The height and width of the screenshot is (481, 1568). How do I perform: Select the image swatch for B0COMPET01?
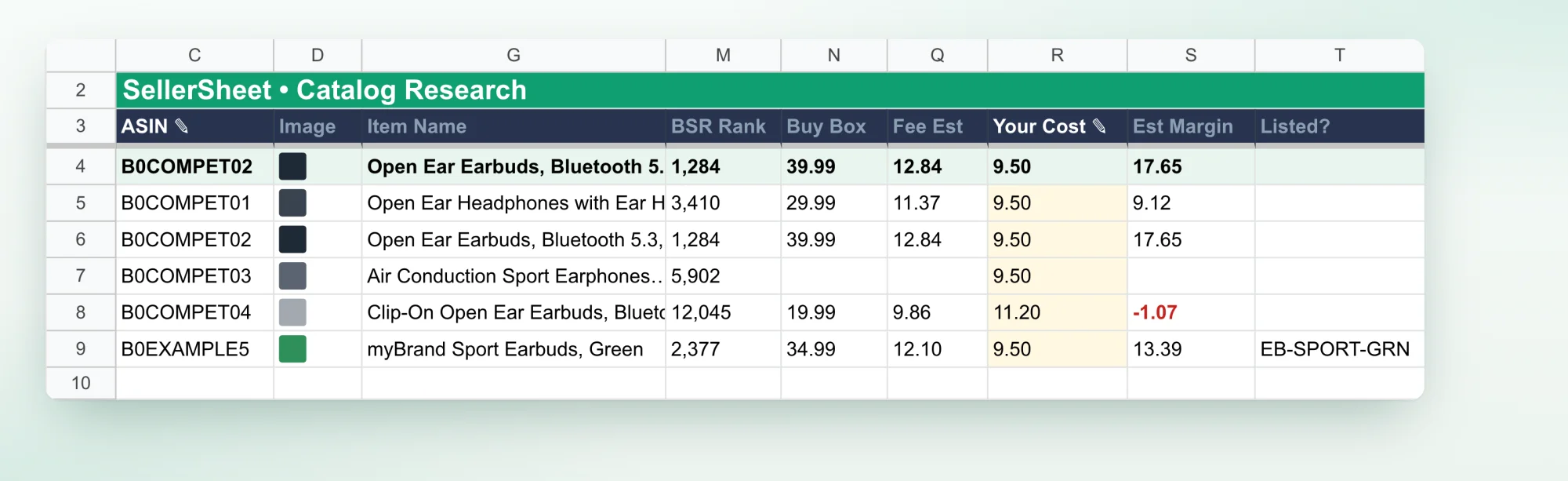pyautogui.click(x=292, y=202)
